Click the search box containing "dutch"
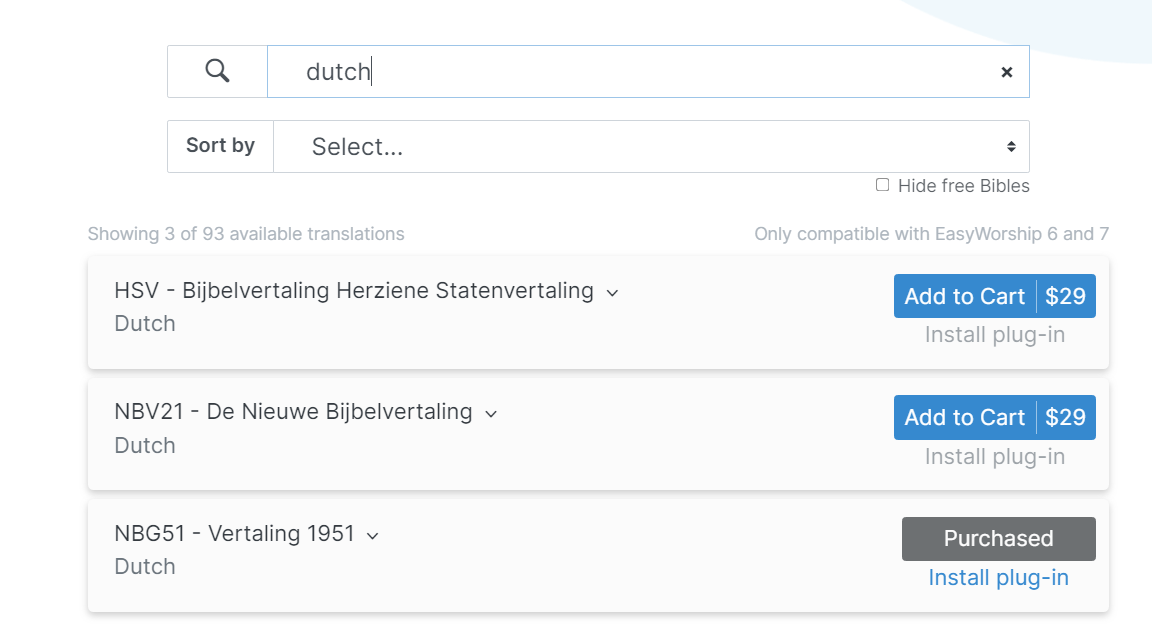This screenshot has width=1152, height=642. coord(640,72)
